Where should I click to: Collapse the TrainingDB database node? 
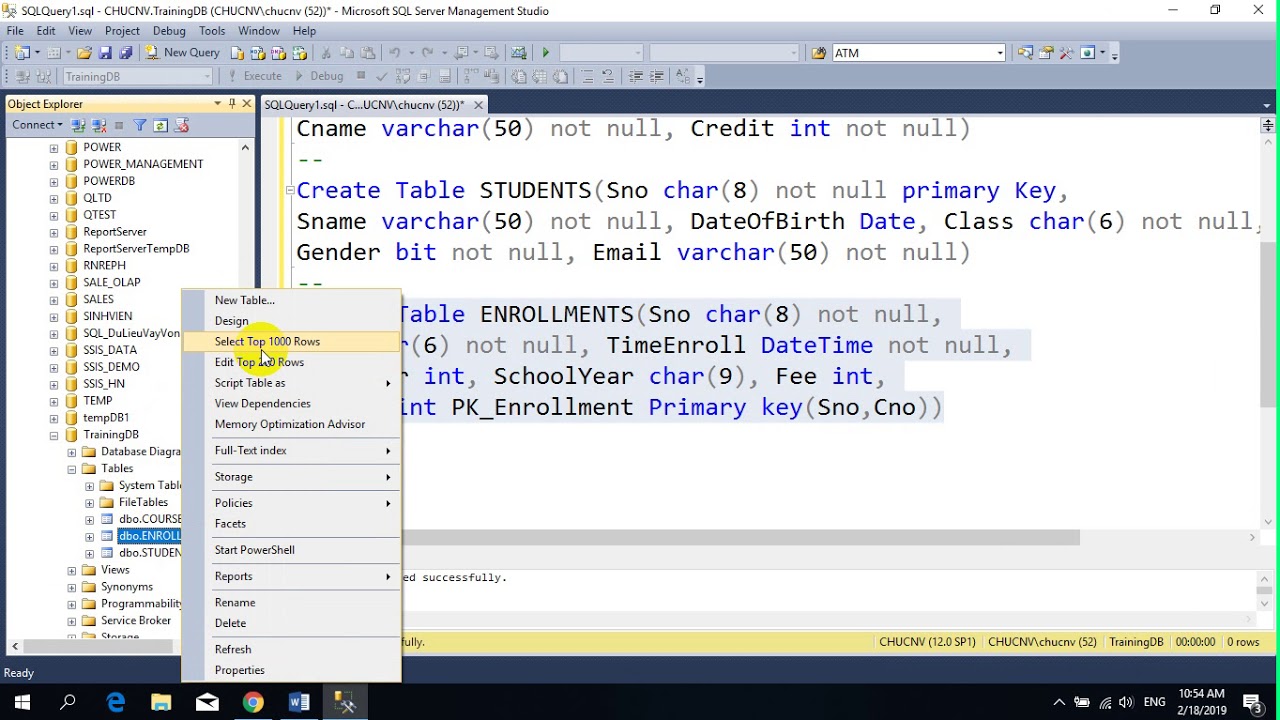pyautogui.click(x=55, y=435)
